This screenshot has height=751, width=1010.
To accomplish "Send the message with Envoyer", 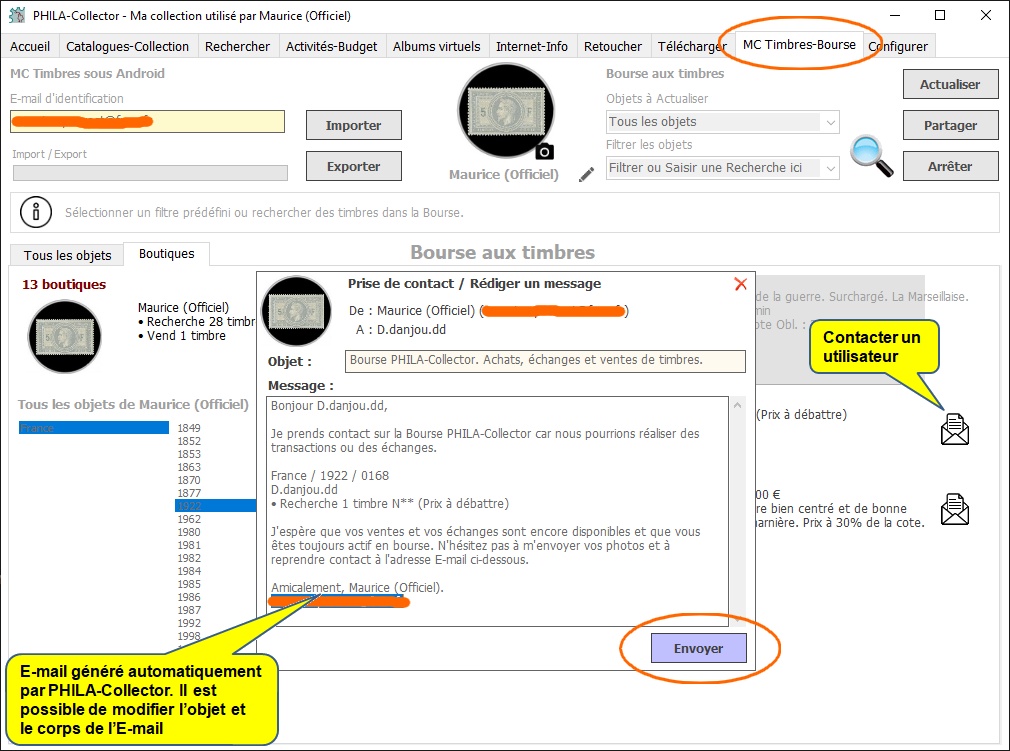I will tap(699, 648).
